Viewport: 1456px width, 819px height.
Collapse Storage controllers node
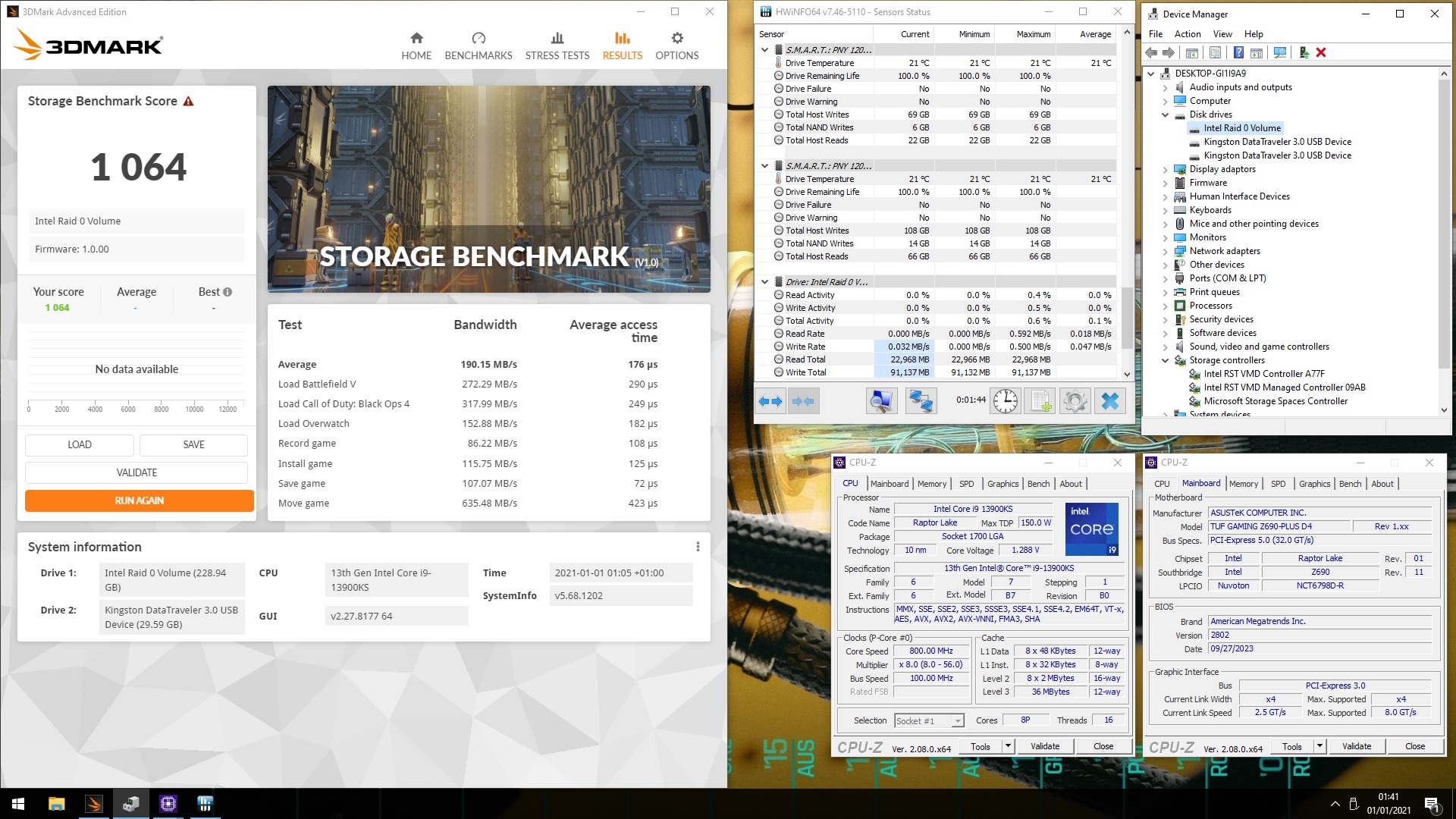point(1166,360)
